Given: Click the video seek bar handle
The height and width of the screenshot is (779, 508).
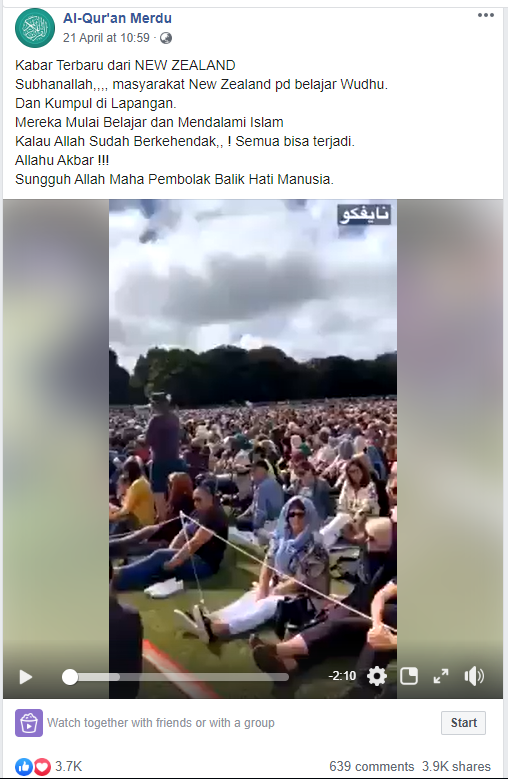Looking at the screenshot, I should coord(70,677).
